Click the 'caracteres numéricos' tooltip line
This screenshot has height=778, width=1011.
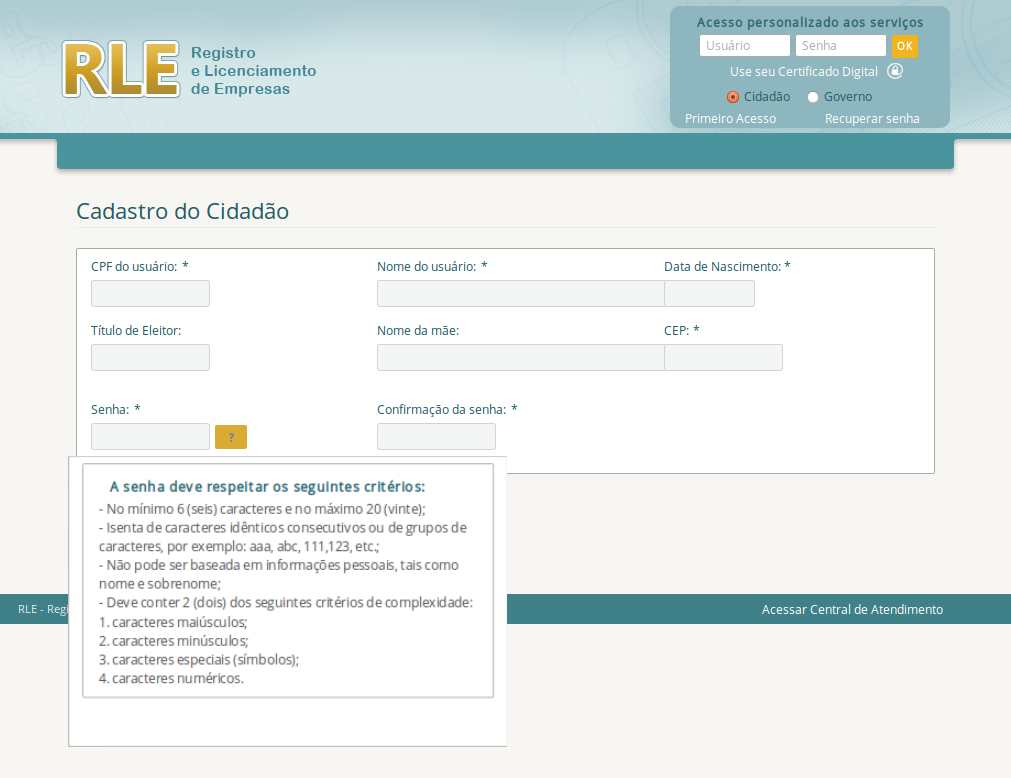tap(171, 678)
